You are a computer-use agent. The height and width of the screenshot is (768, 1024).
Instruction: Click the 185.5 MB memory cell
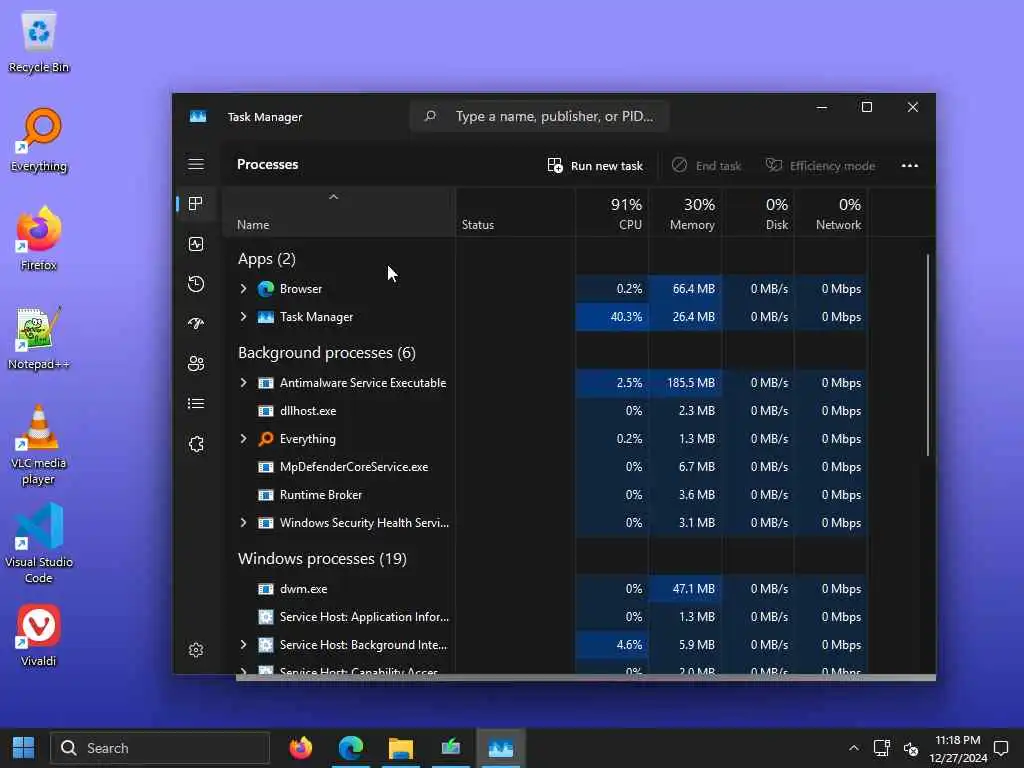coord(686,383)
